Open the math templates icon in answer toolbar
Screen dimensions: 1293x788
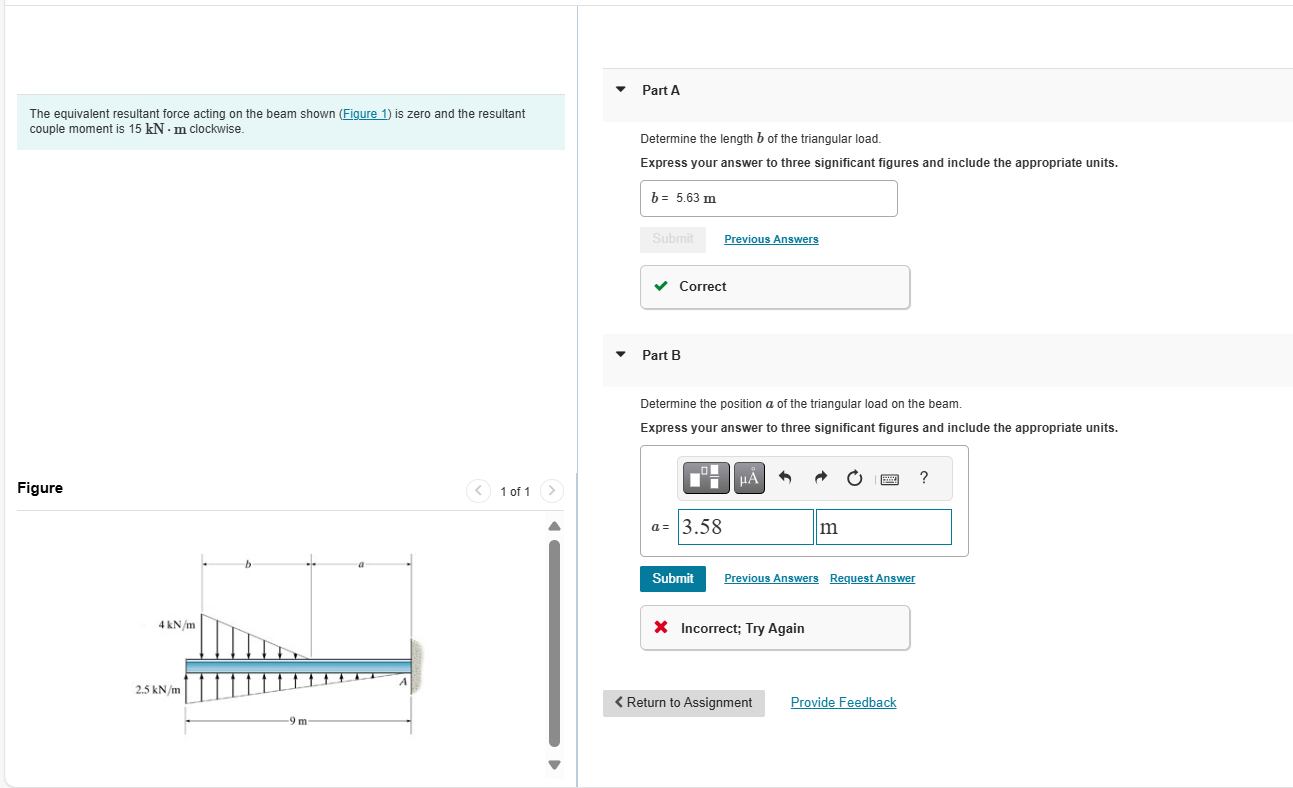point(705,478)
